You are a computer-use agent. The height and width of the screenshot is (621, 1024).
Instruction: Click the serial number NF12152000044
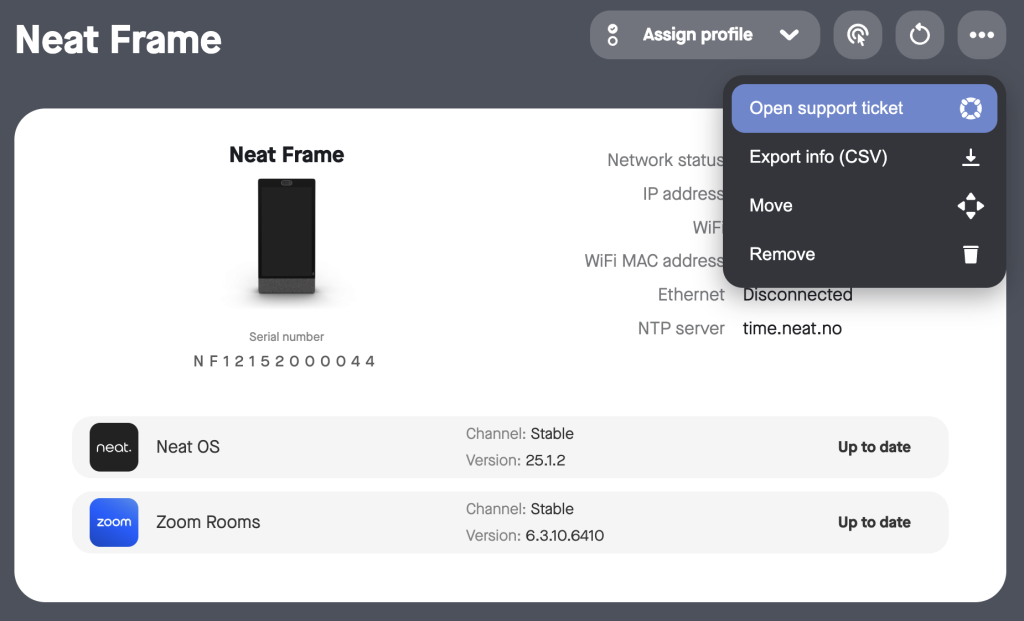click(x=284, y=361)
